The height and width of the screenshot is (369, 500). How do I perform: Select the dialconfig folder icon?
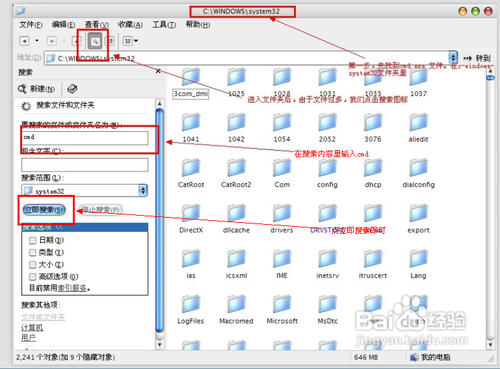(418, 168)
